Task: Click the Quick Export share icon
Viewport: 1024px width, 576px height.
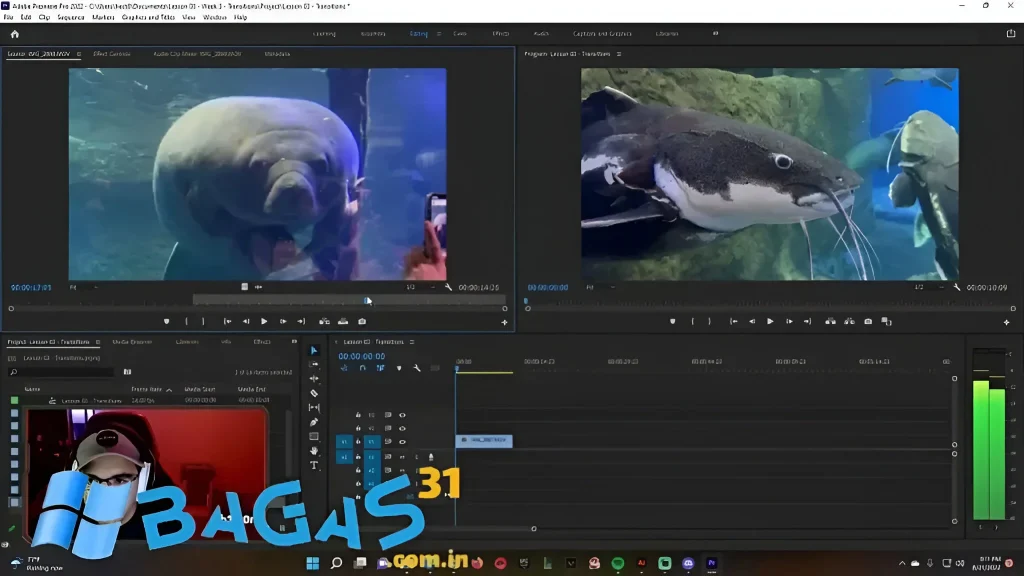Action: [1011, 33]
